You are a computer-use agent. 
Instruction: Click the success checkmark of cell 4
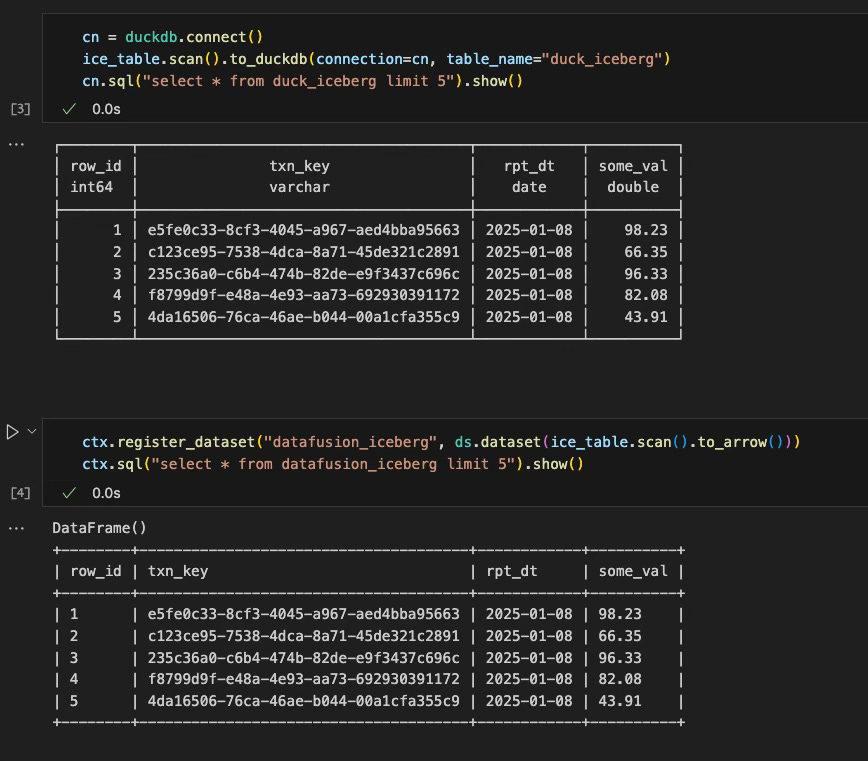(69, 493)
